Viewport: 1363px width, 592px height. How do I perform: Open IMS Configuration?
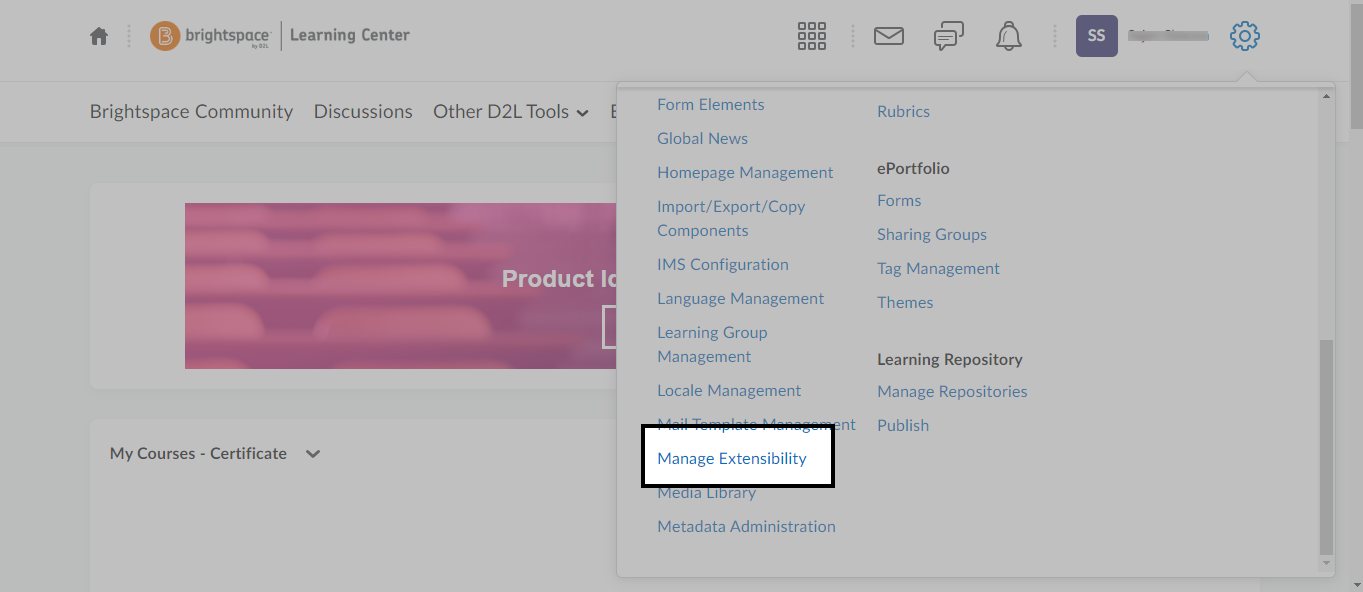pos(722,264)
